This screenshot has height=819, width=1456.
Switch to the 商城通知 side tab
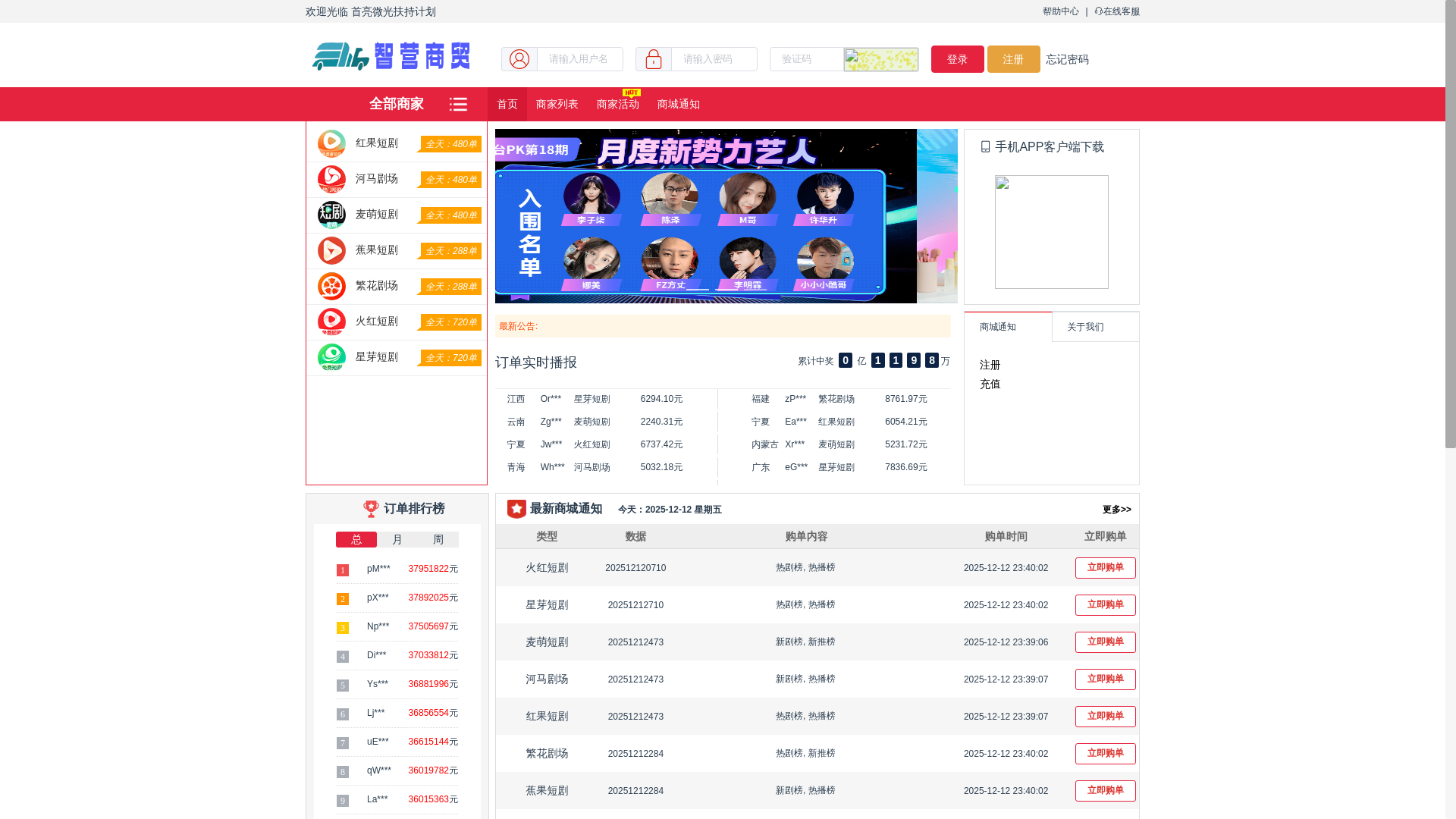click(1009, 327)
